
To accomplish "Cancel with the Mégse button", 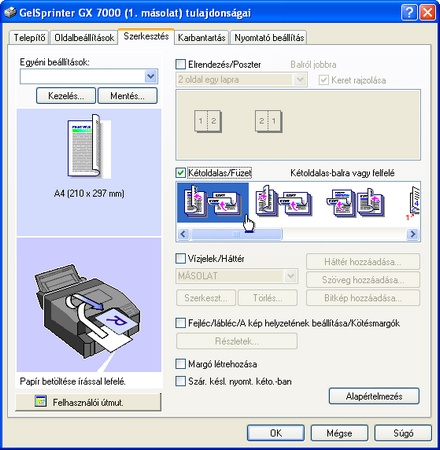I will pyautogui.click(x=339, y=433).
